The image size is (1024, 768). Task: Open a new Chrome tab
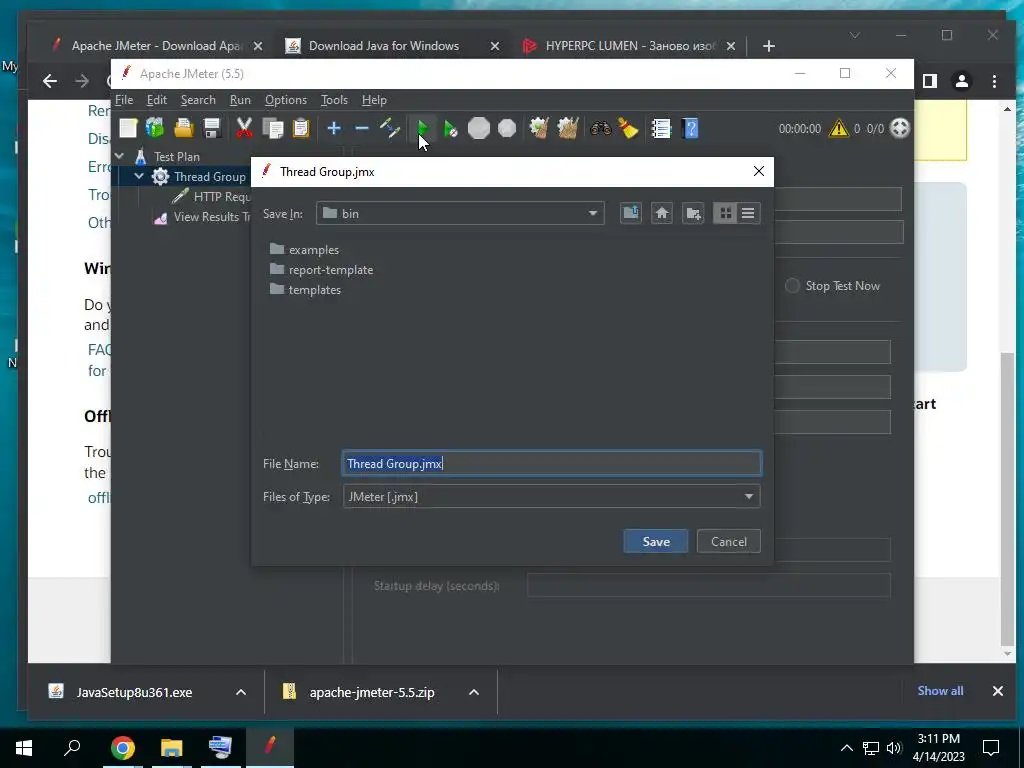click(x=769, y=46)
